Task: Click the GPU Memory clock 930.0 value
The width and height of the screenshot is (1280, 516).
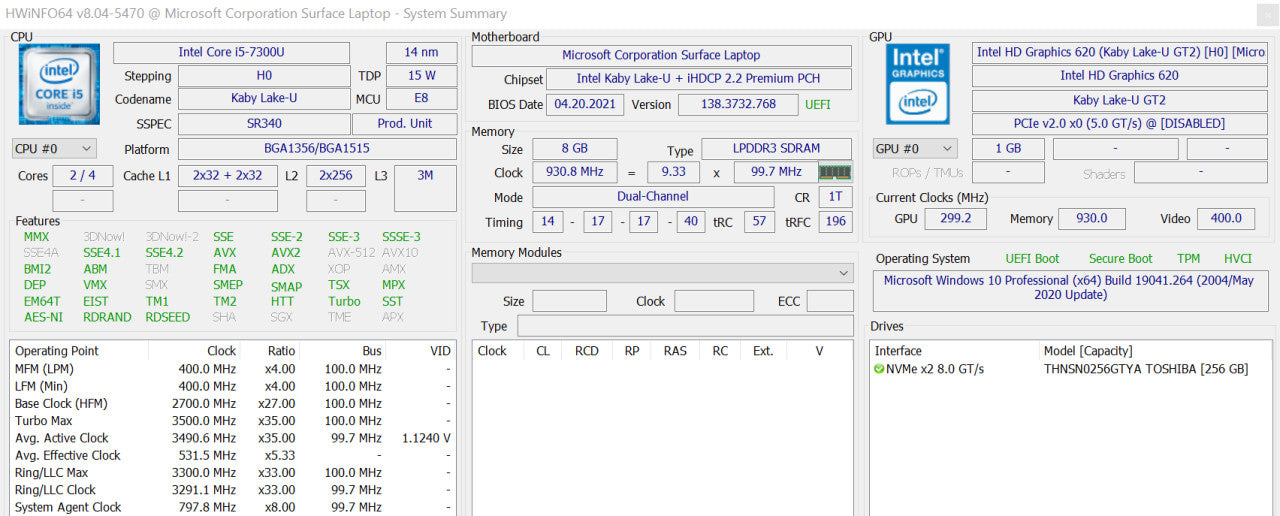Action: coord(1091,218)
